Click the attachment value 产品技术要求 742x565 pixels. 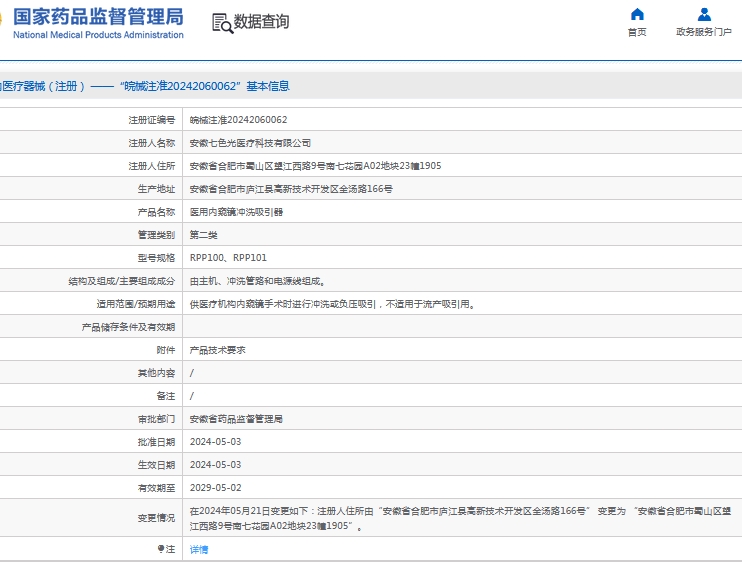[218, 350]
